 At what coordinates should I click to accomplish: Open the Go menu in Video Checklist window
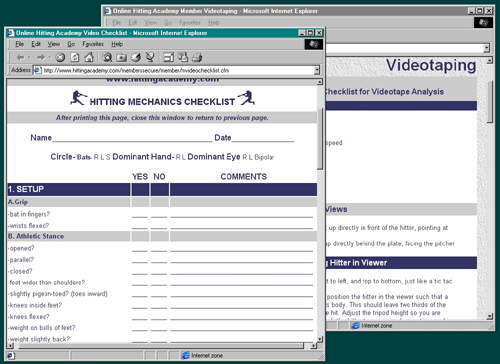71,44
